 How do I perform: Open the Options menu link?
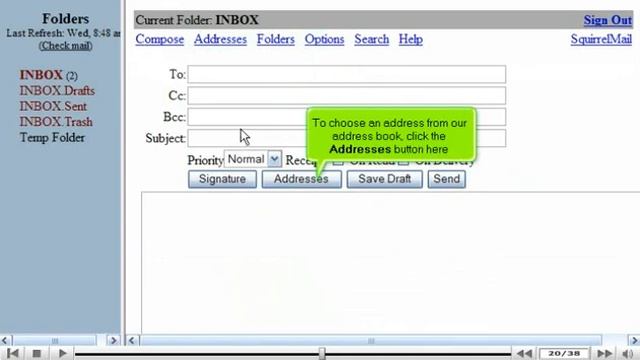pyautogui.click(x=324, y=39)
